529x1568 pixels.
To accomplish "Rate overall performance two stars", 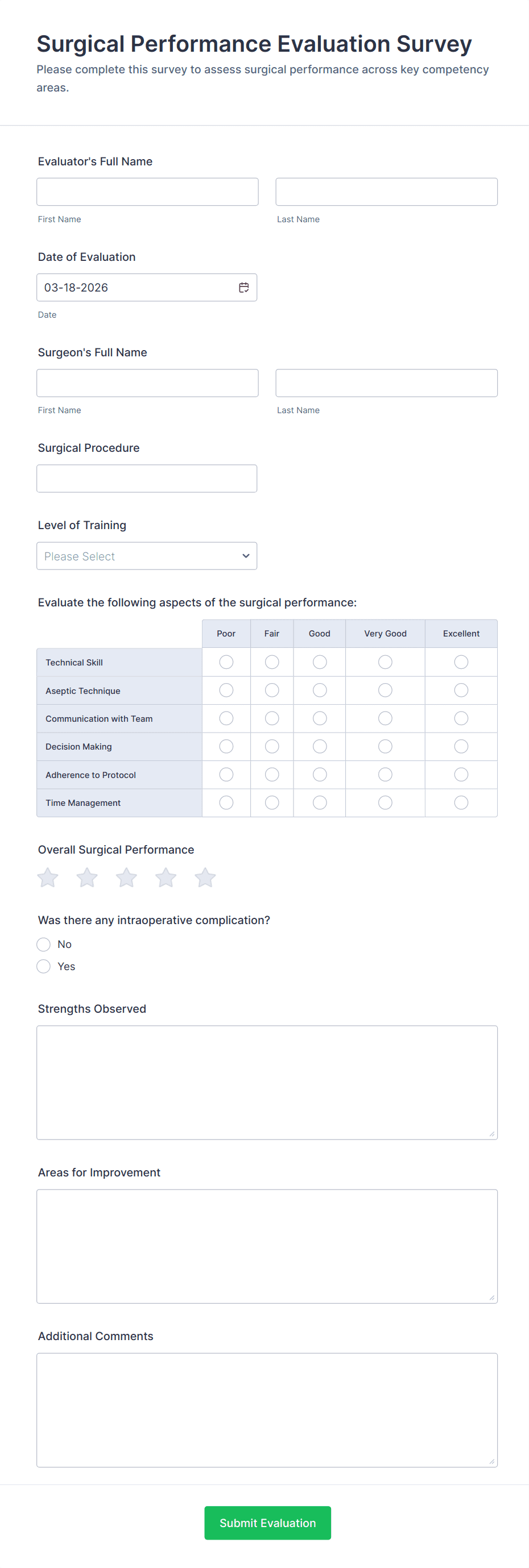I will tap(87, 877).
